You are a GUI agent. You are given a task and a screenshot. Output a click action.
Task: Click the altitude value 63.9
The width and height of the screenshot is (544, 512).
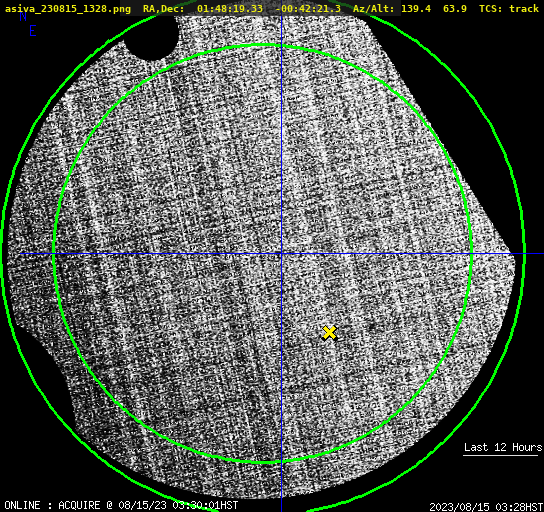(455, 8)
